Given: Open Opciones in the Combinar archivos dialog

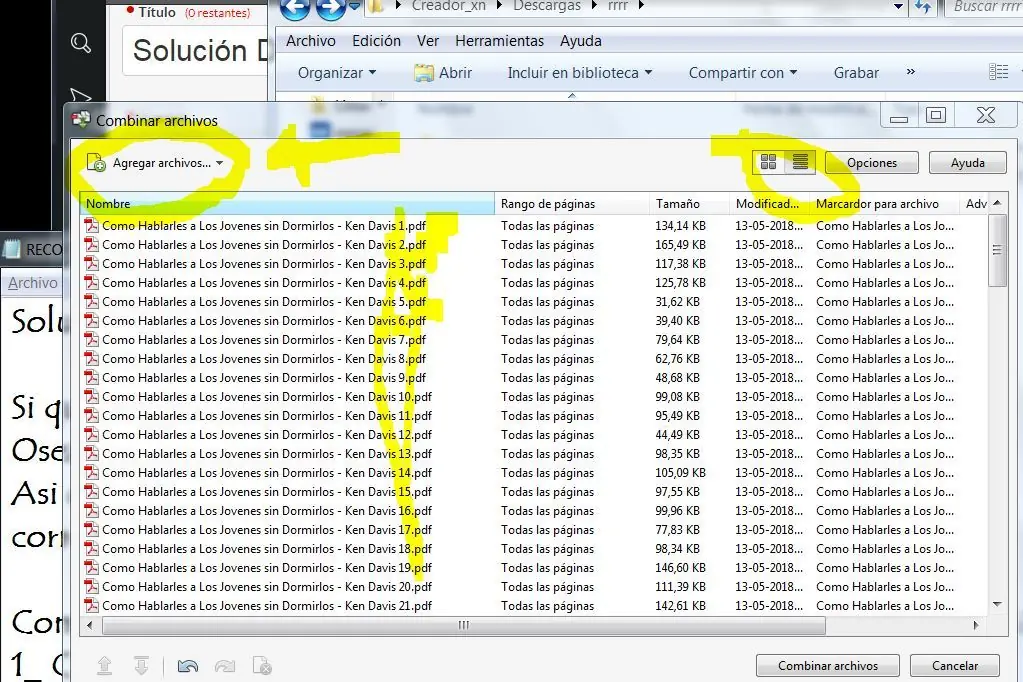Looking at the screenshot, I should tap(872, 163).
